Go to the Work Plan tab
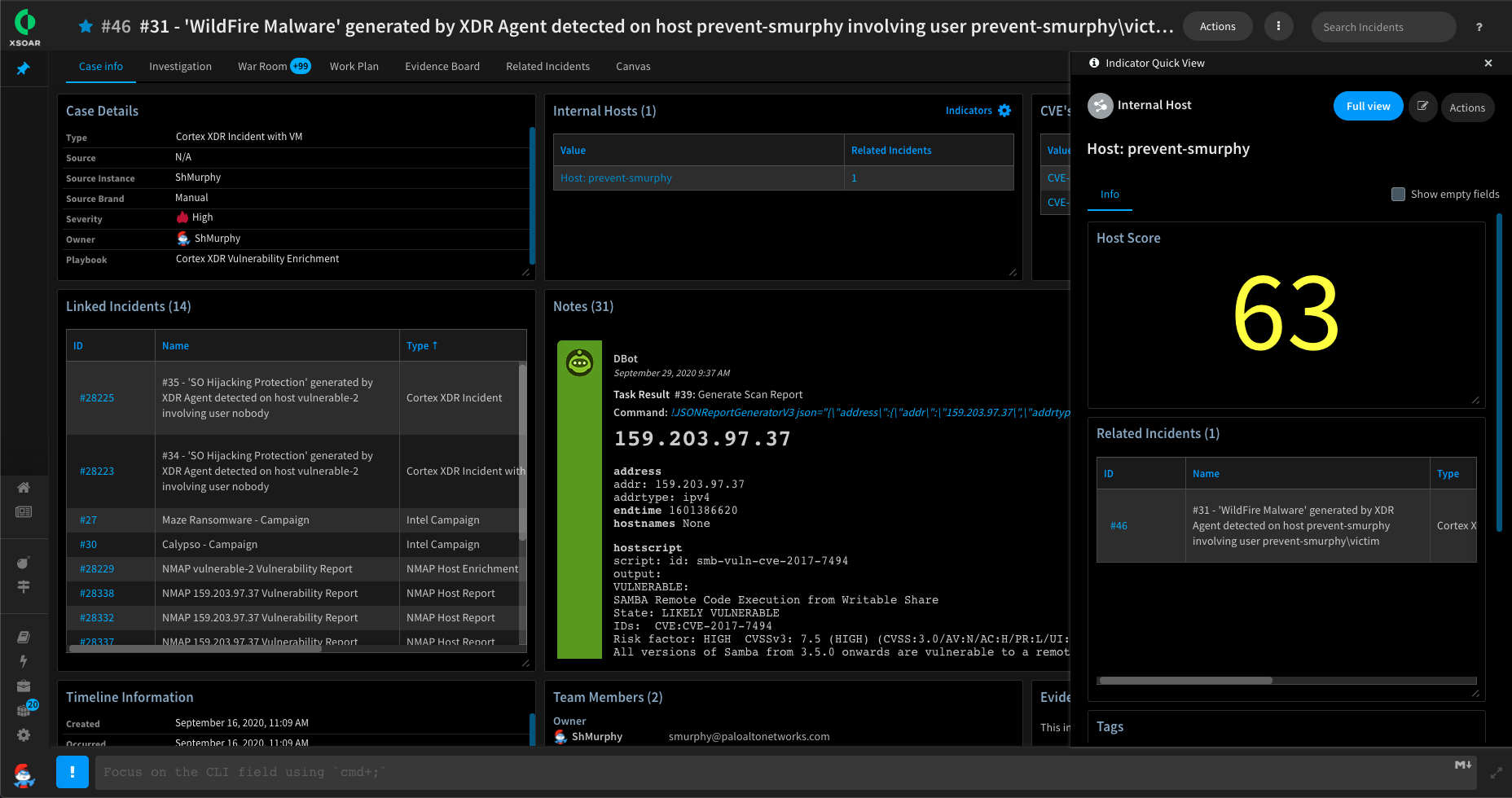Image resolution: width=1512 pixels, height=798 pixels. point(354,67)
